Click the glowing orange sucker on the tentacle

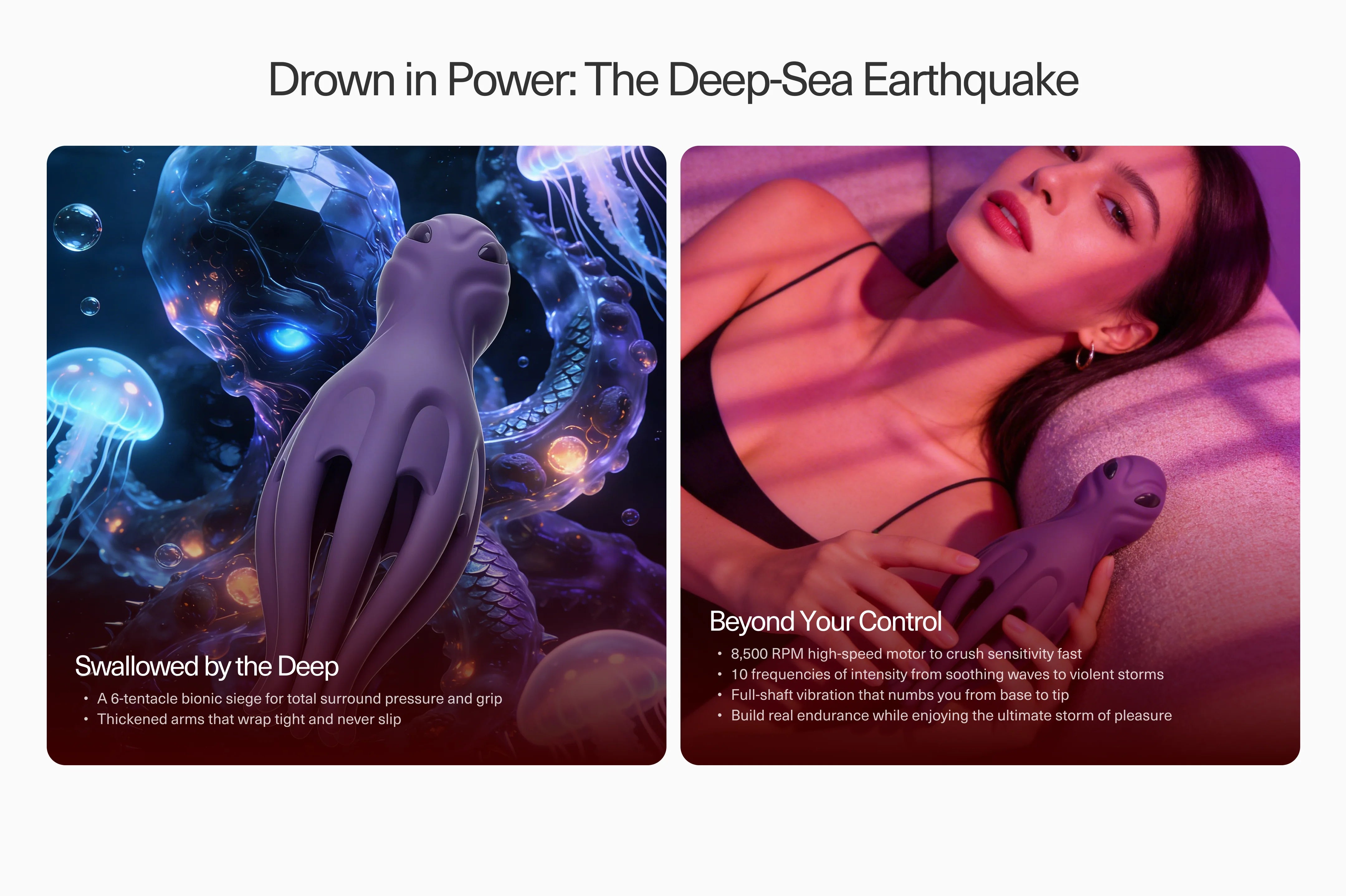coord(568,454)
